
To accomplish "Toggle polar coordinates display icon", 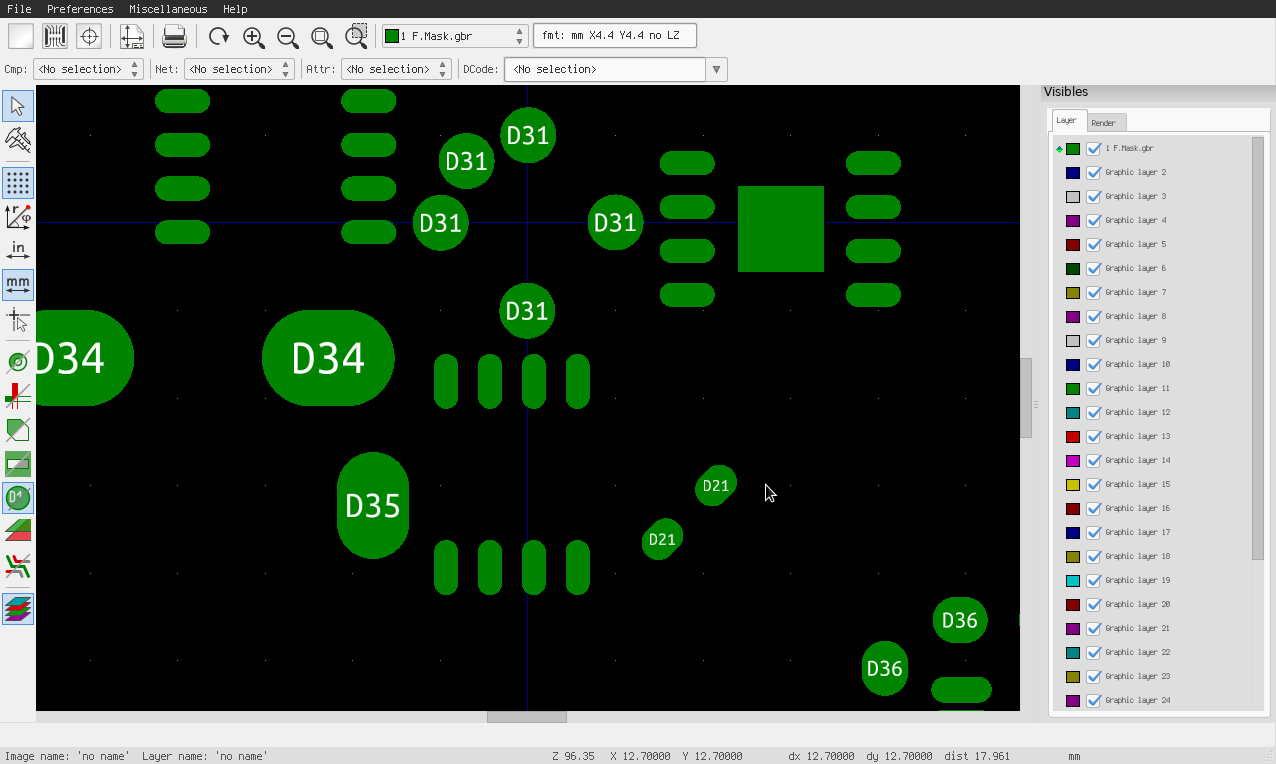I will pos(18,217).
